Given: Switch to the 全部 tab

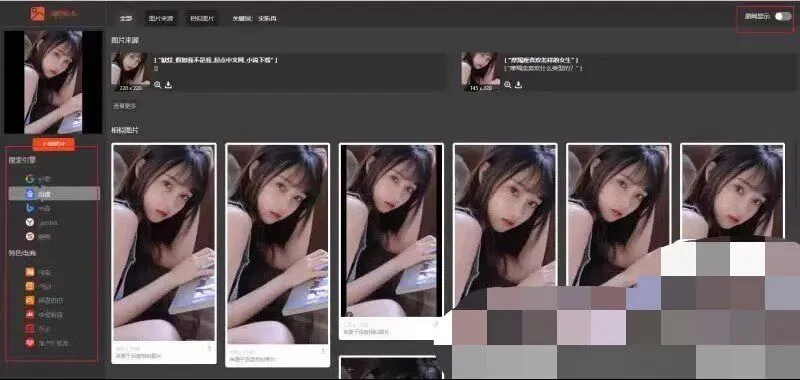Looking at the screenshot, I should (126, 18).
